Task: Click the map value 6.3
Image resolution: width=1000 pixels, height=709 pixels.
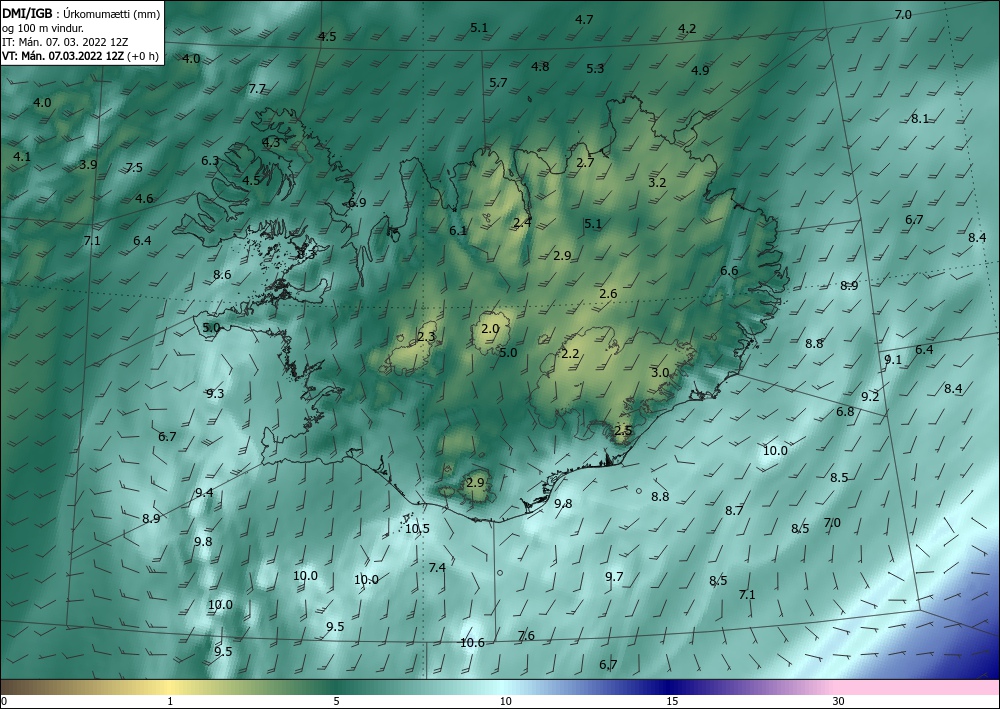Action: 210,161
